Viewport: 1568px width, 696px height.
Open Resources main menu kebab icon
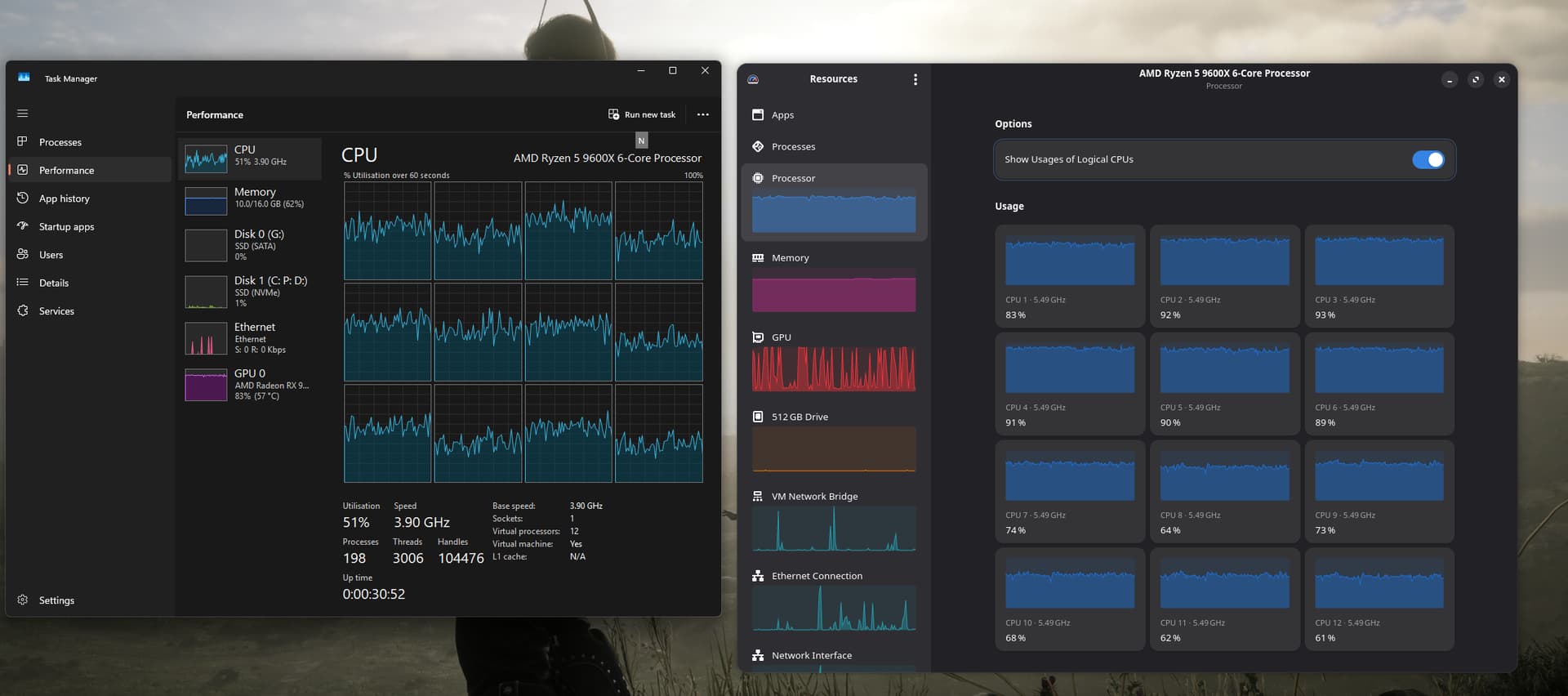click(x=915, y=79)
